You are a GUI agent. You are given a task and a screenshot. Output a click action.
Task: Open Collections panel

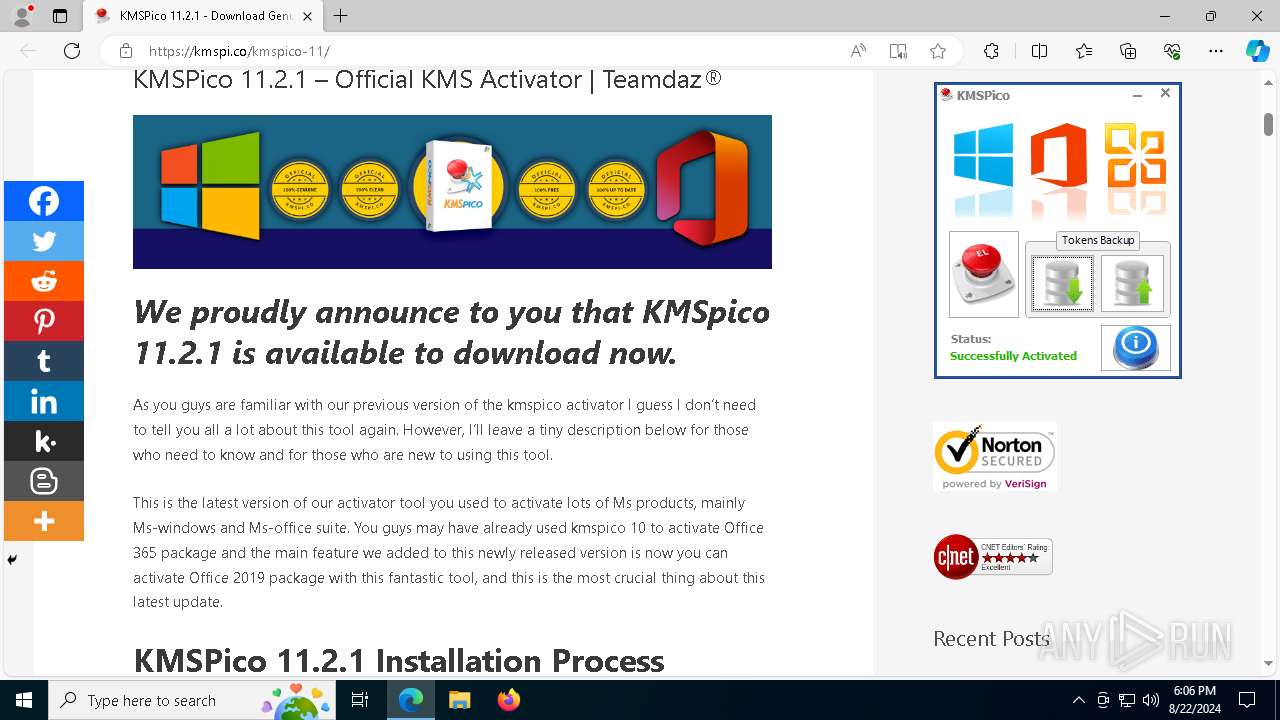point(1128,51)
